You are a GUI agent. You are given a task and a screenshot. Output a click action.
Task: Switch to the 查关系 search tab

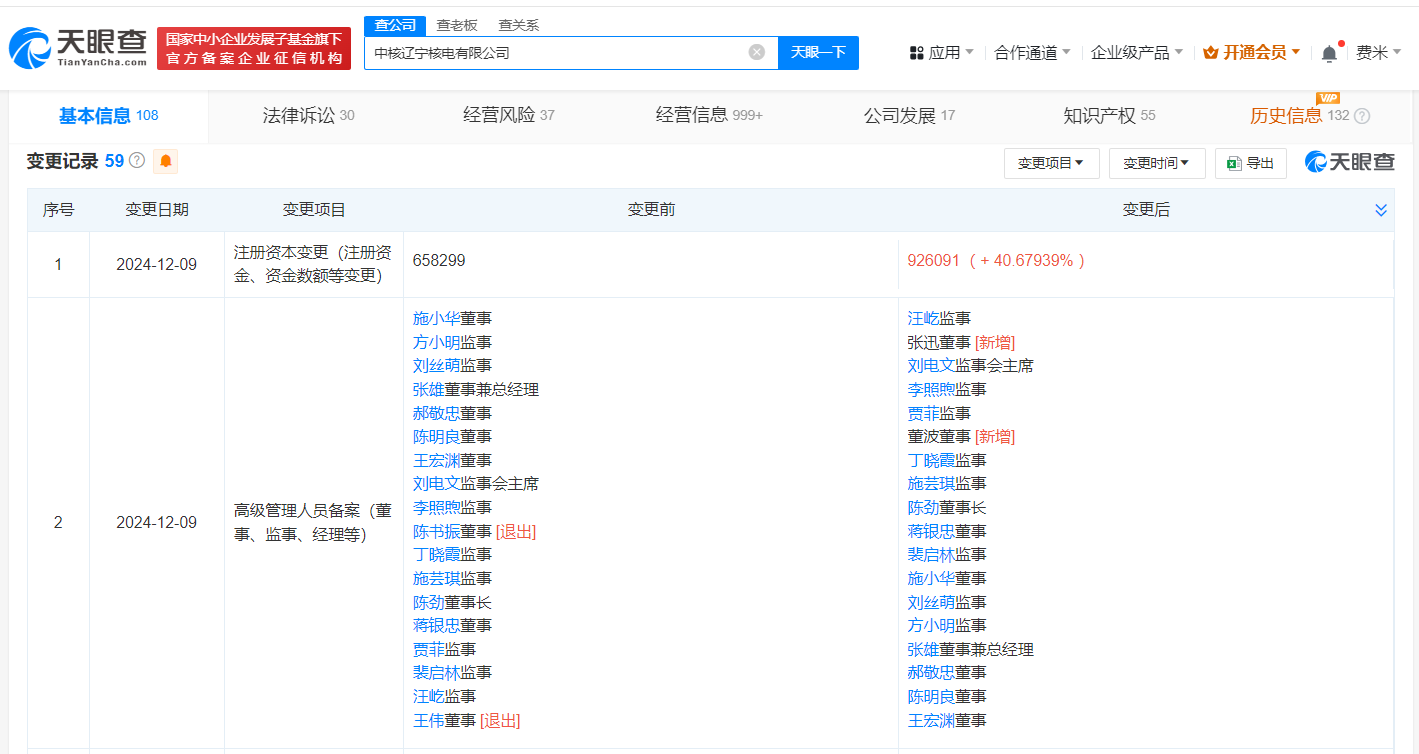[x=518, y=25]
